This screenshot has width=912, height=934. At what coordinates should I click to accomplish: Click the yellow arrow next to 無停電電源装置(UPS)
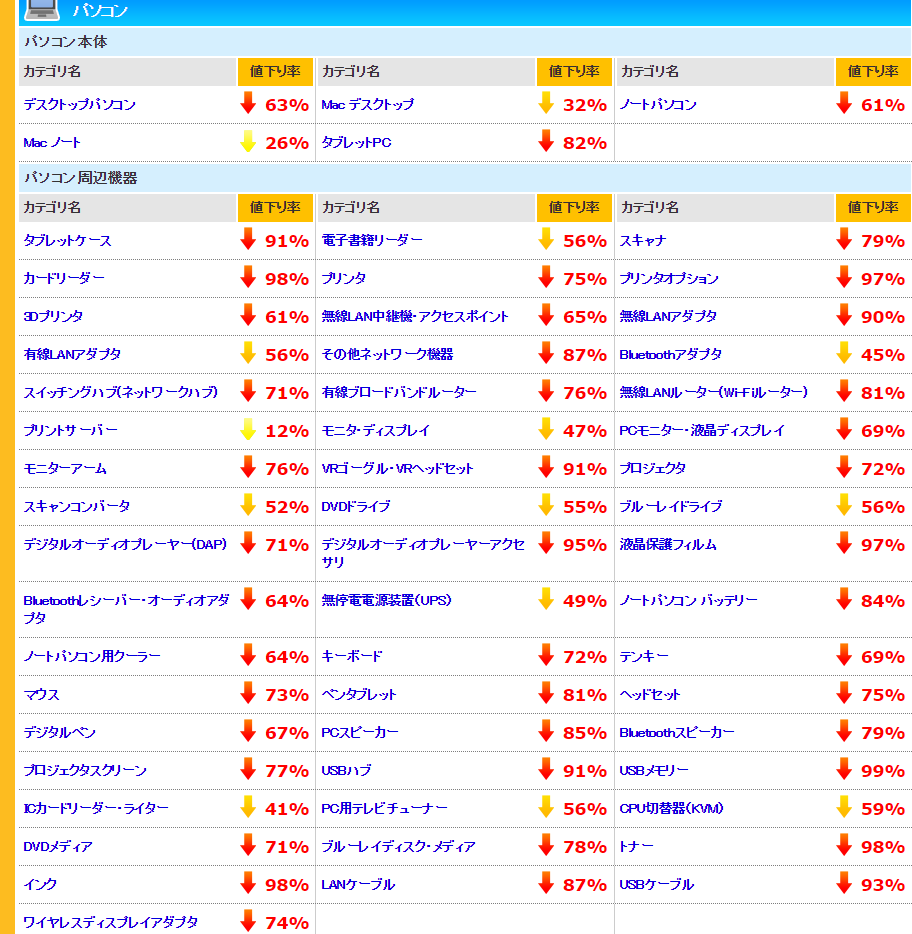point(546,600)
